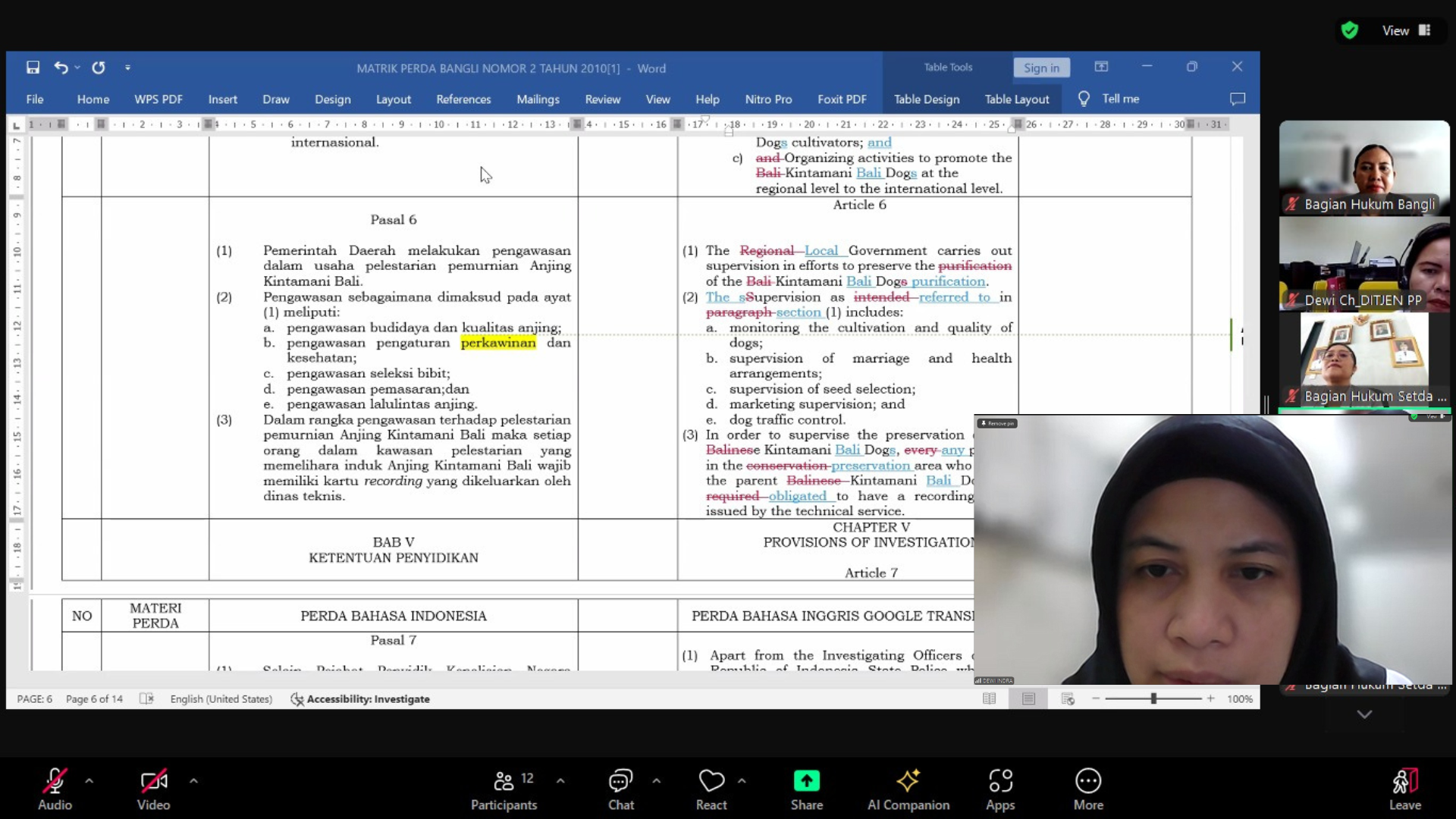Open the Nitro Pro tab

click(768, 99)
